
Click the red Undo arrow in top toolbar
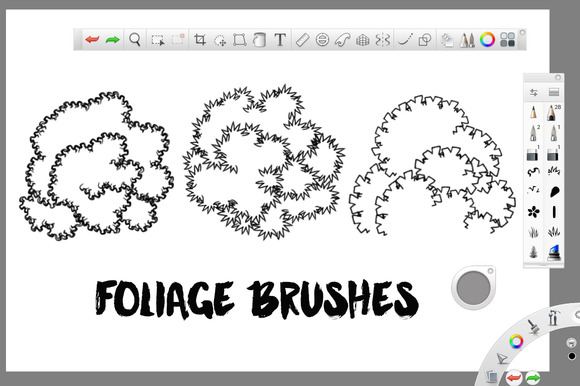tap(92, 39)
